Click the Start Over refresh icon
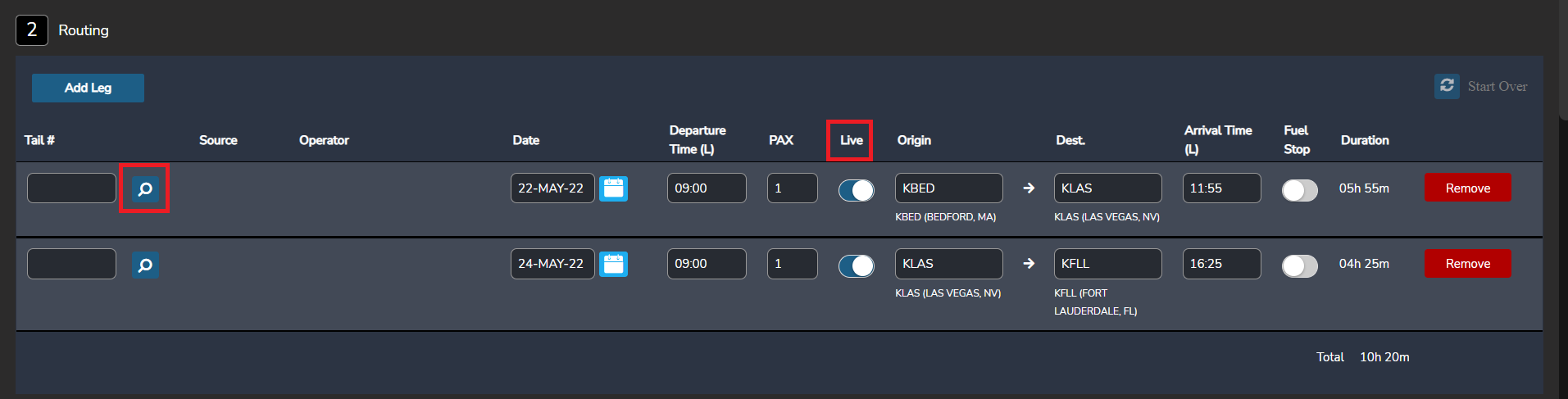 (x=1447, y=86)
